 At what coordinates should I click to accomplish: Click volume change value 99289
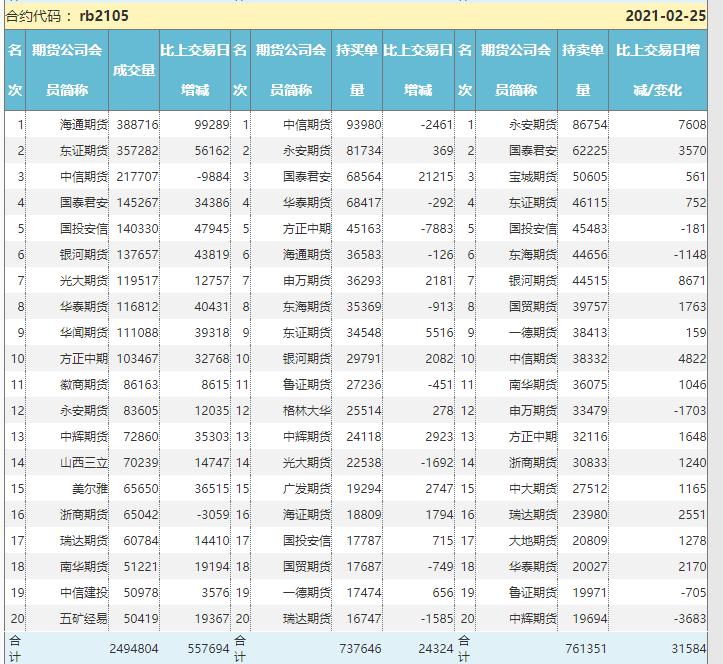pos(212,124)
